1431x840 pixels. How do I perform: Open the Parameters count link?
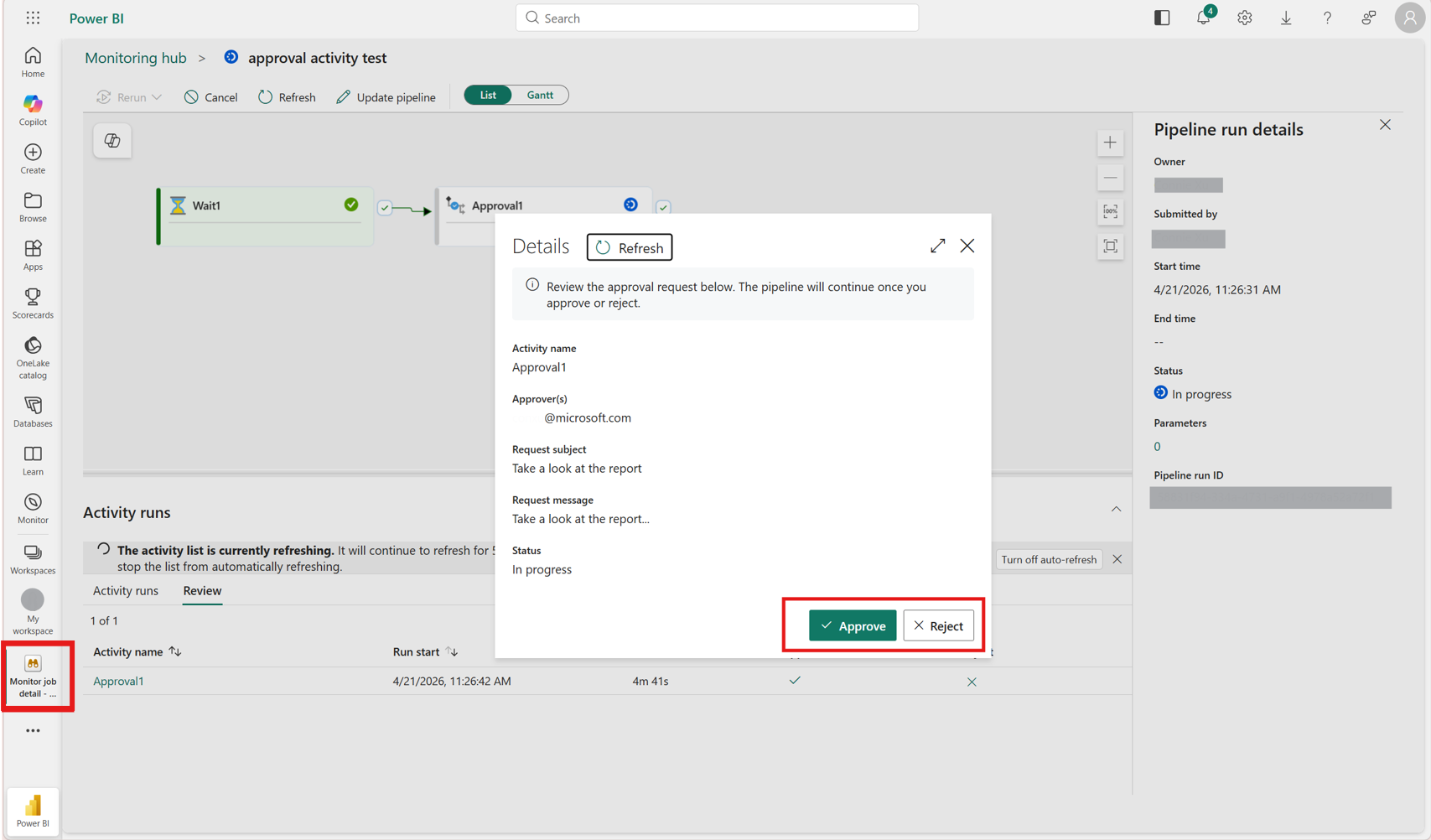click(x=1157, y=447)
